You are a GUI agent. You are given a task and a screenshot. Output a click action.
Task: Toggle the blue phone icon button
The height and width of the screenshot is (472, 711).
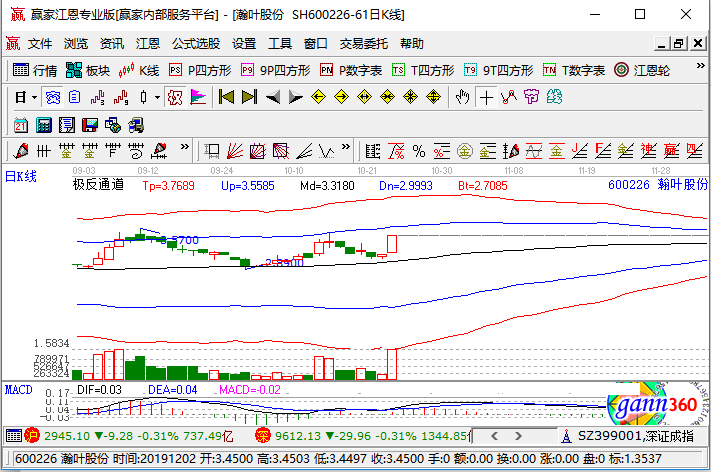point(53,97)
